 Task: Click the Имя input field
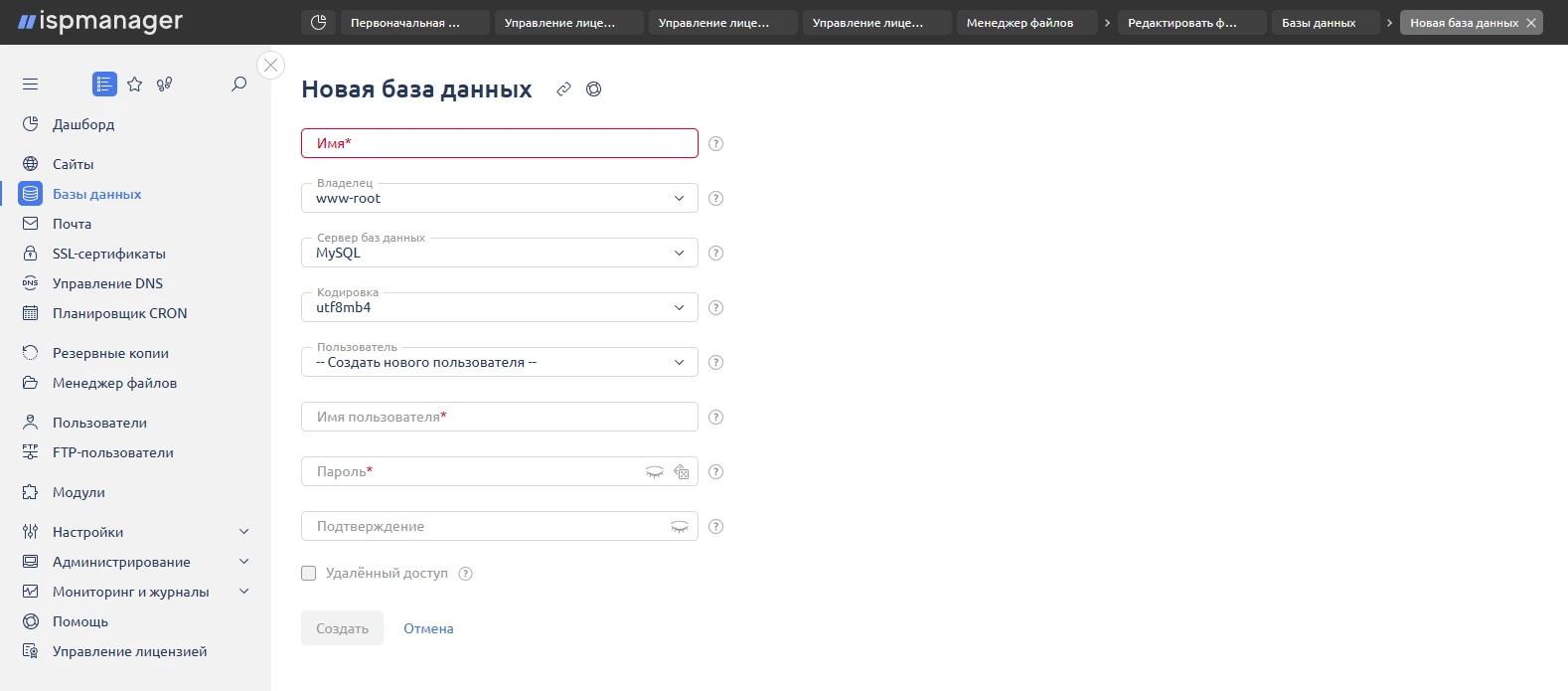pos(499,143)
